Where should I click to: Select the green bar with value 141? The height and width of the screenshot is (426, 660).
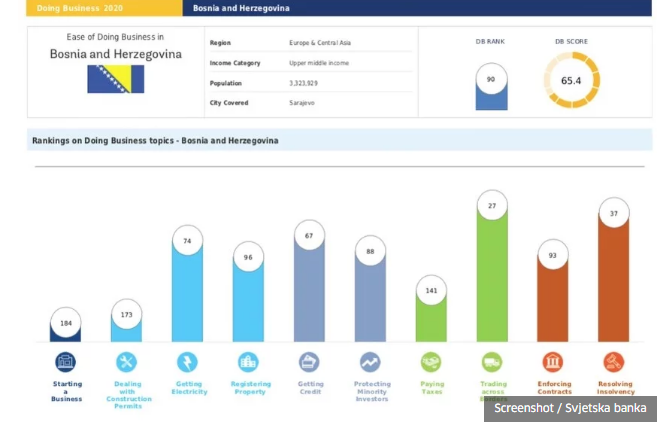[x=431, y=318]
